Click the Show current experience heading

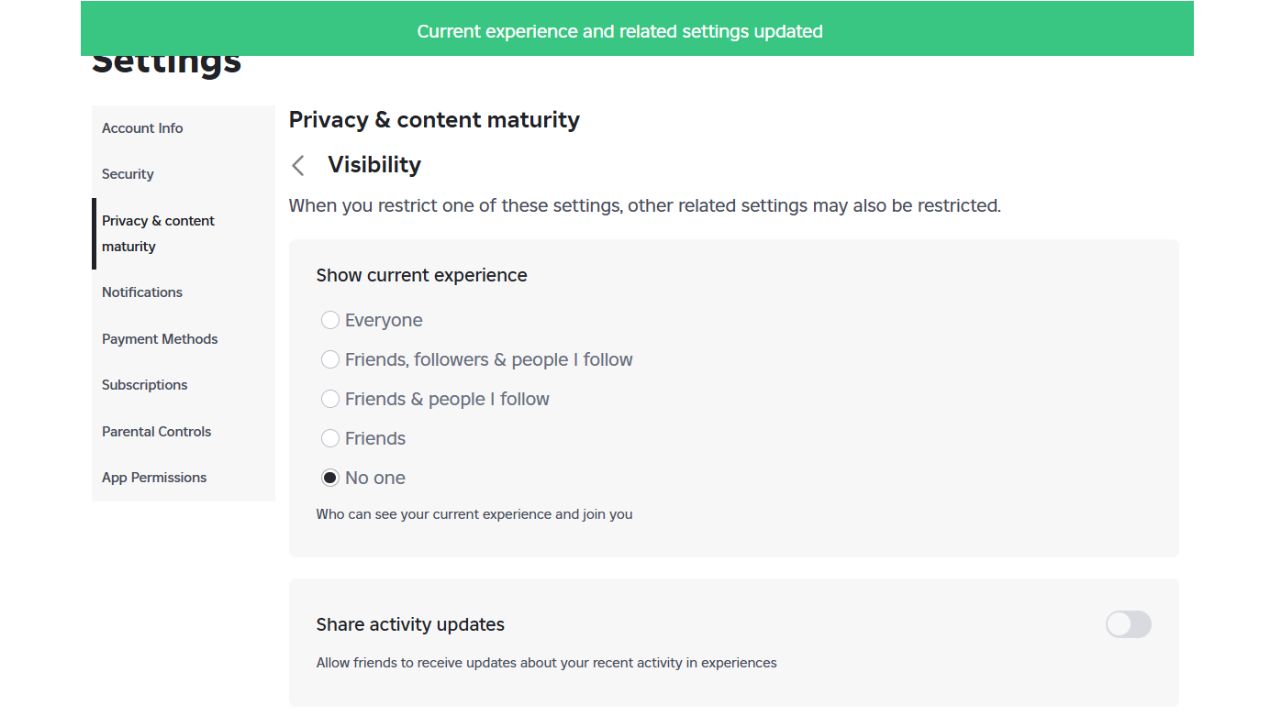pos(421,275)
